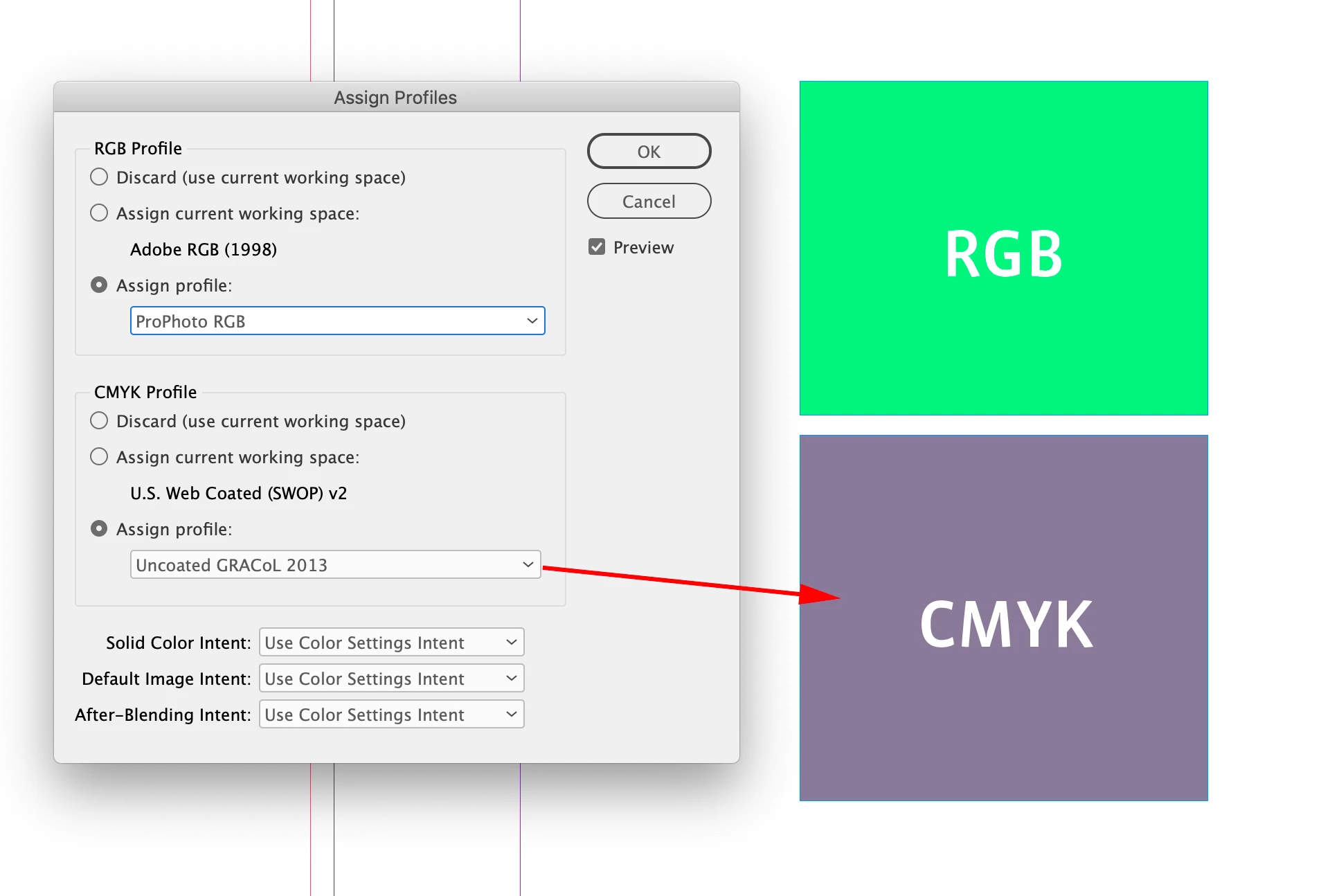Click the purple CMYK color rectangle
The image size is (1339, 896).
pos(1003,734)
